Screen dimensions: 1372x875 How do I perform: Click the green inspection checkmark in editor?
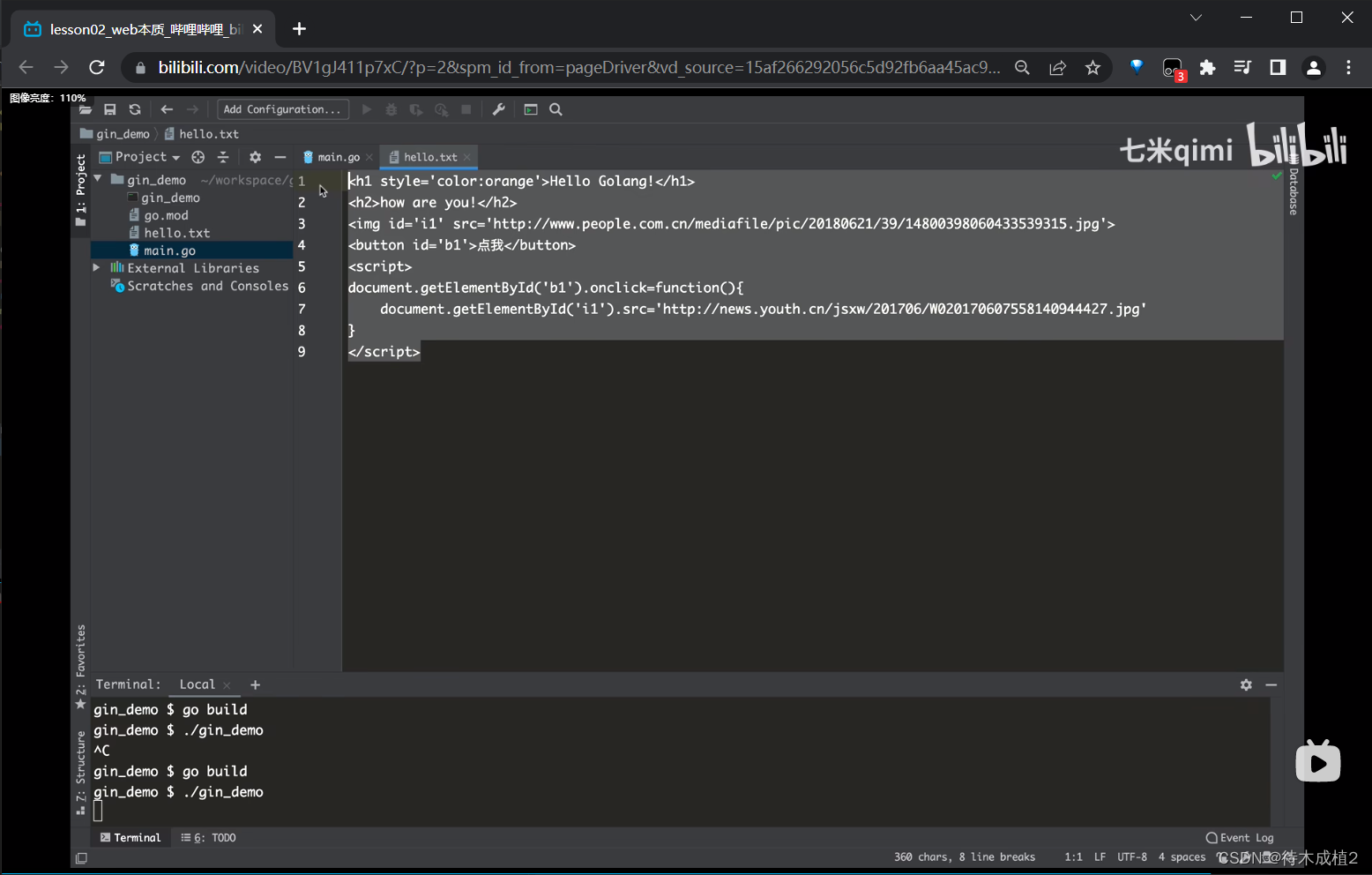click(1276, 176)
